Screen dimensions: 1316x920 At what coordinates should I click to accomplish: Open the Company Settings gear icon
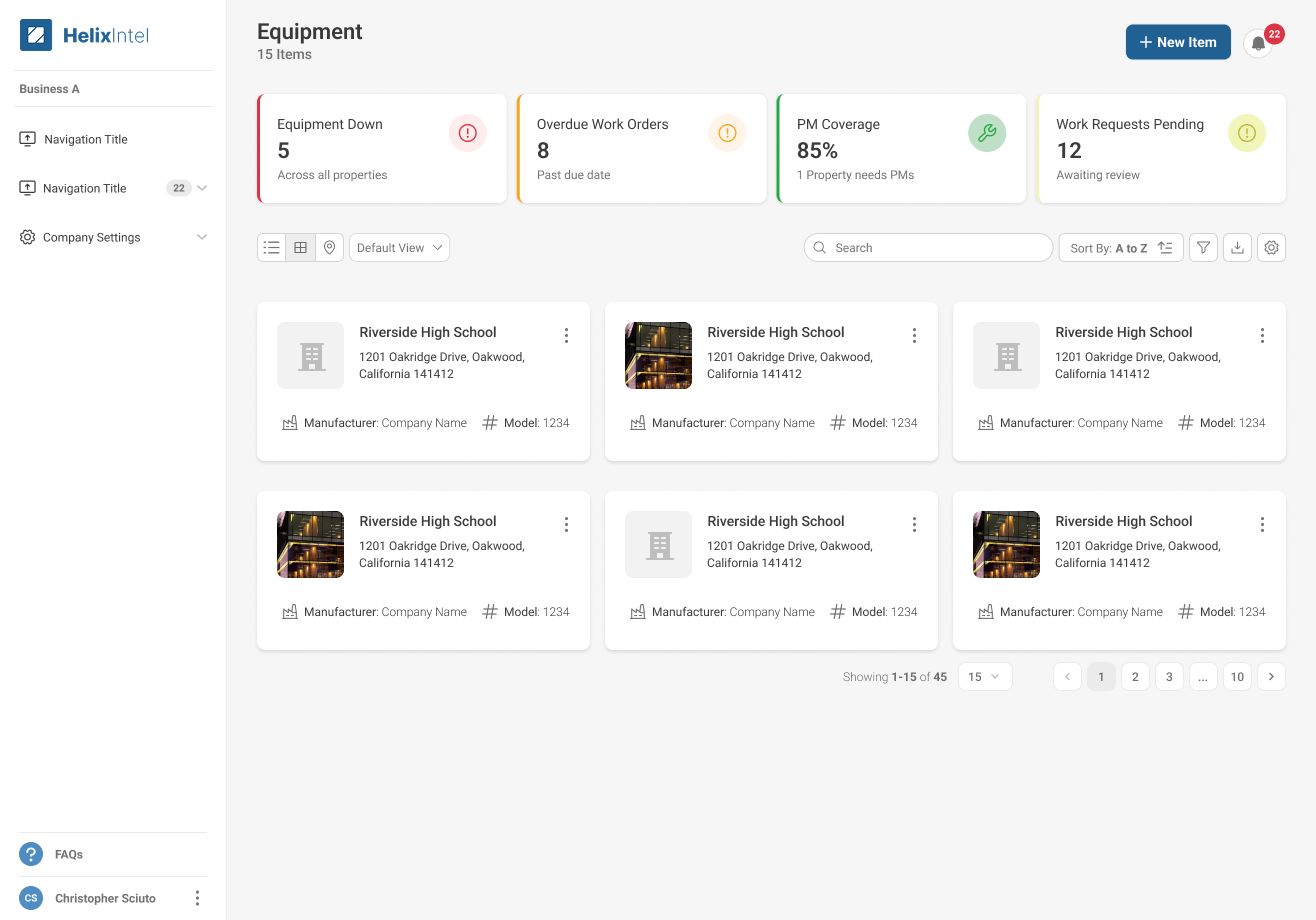pyautogui.click(x=27, y=237)
